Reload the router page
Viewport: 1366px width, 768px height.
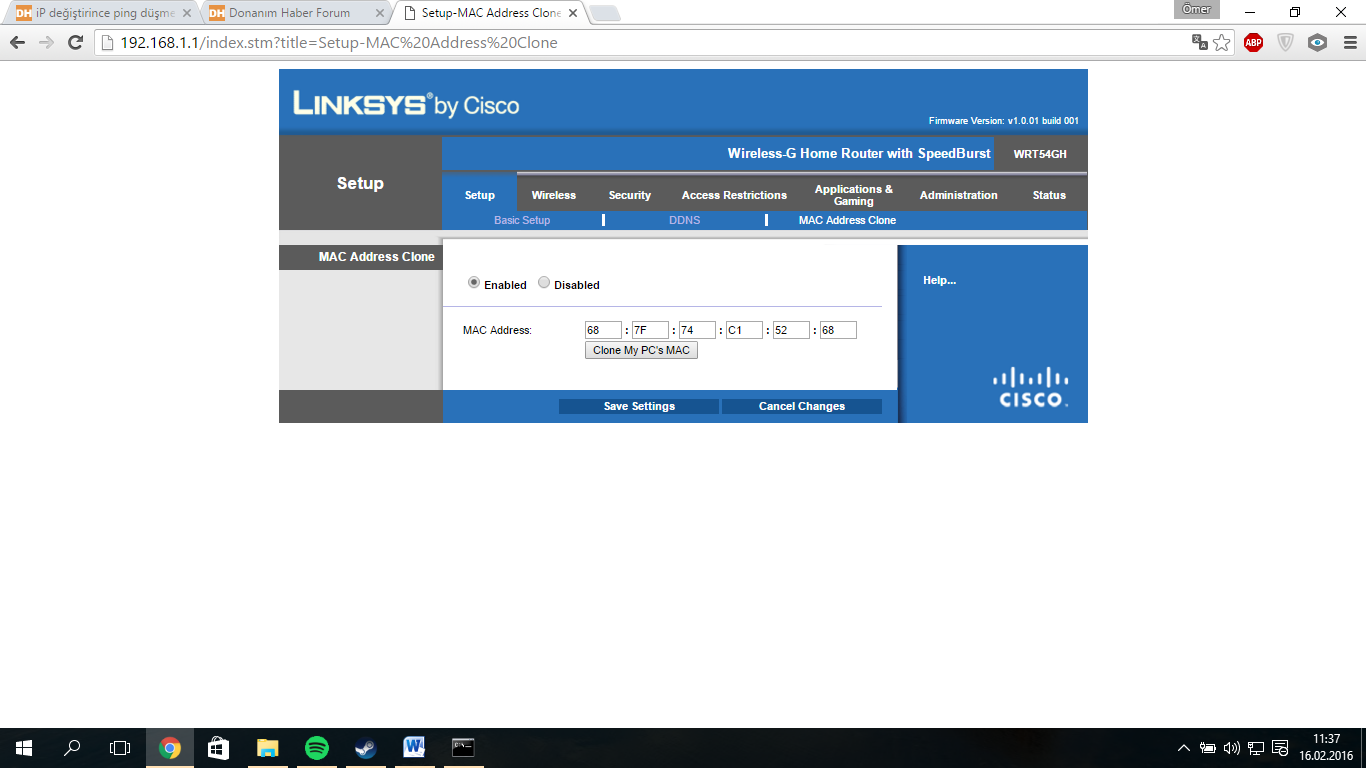click(x=75, y=43)
